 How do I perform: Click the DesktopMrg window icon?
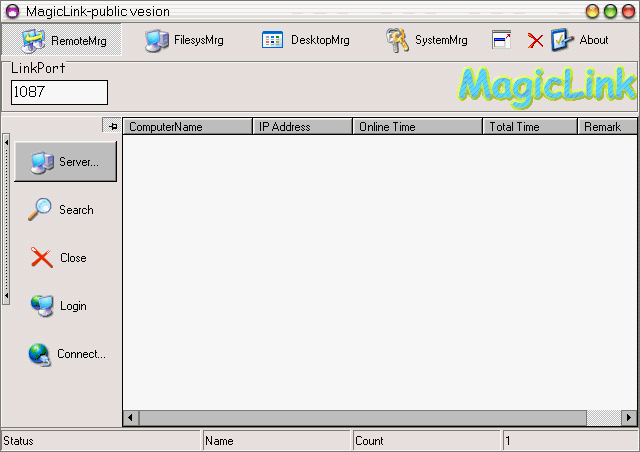(273, 40)
